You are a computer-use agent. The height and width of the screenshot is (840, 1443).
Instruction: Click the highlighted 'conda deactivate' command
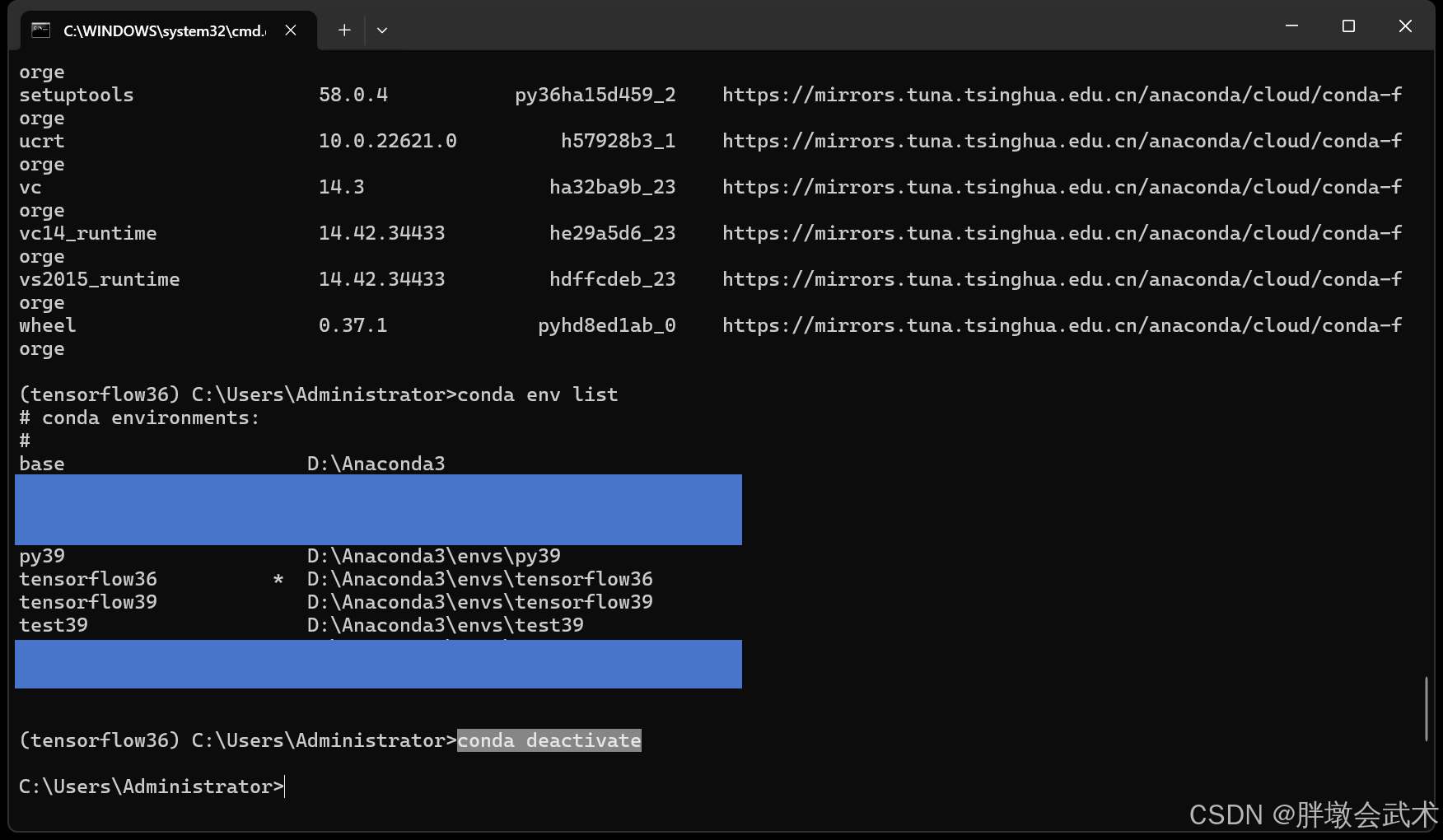point(549,740)
